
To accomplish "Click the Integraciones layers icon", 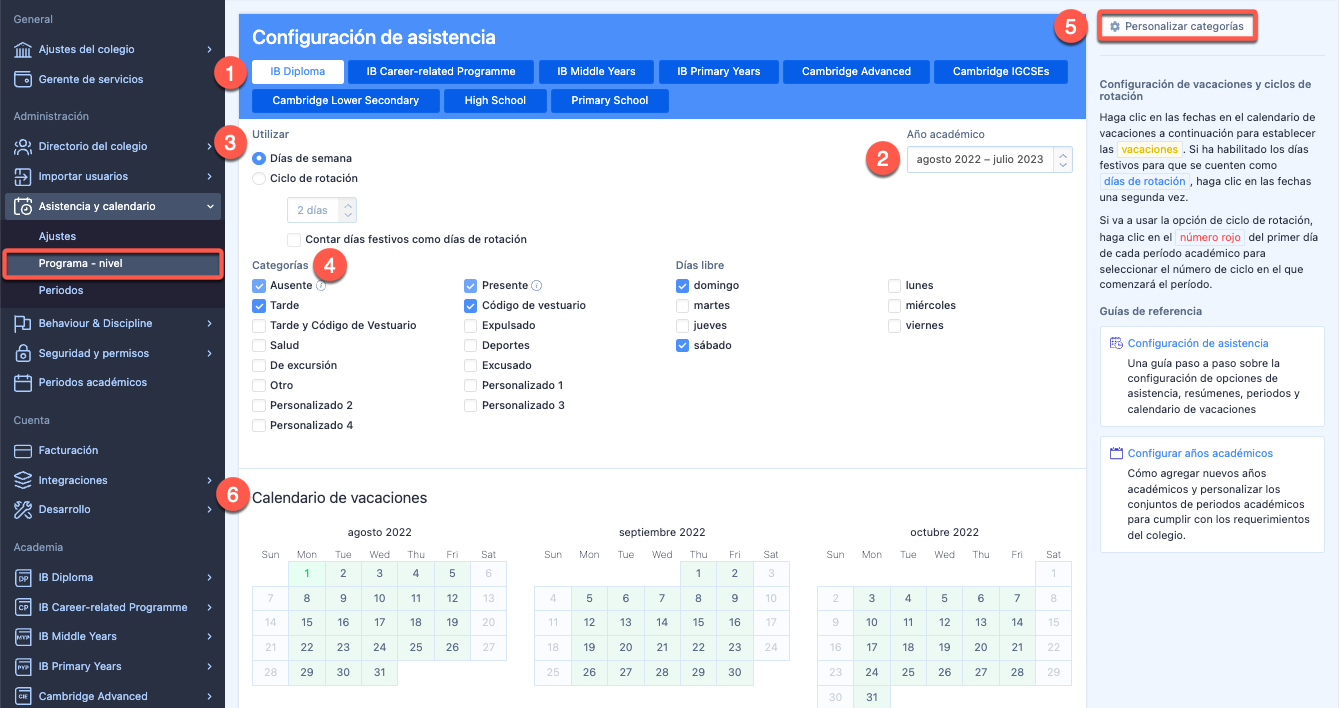I will [23, 480].
